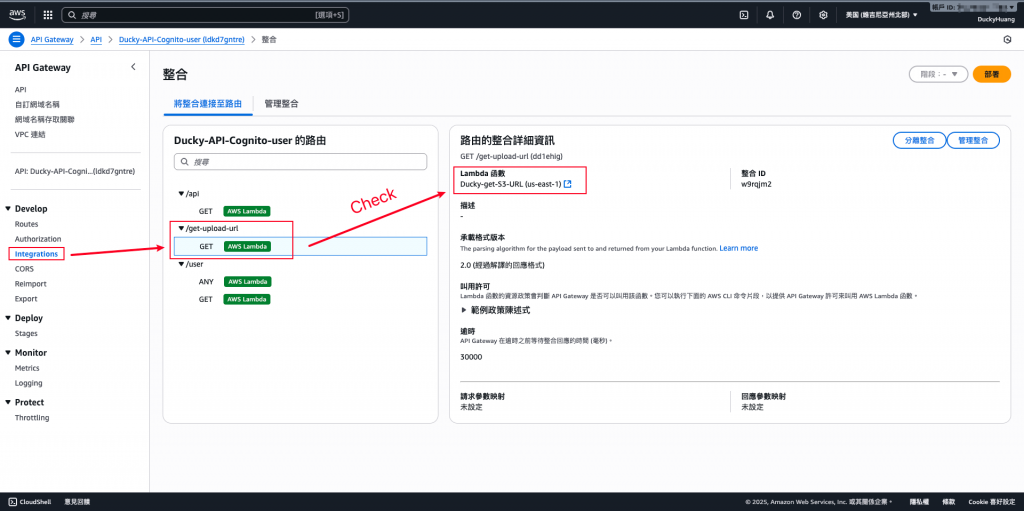Open 自訂網域名稱 in sidebar
1024x511 pixels.
coord(37,105)
